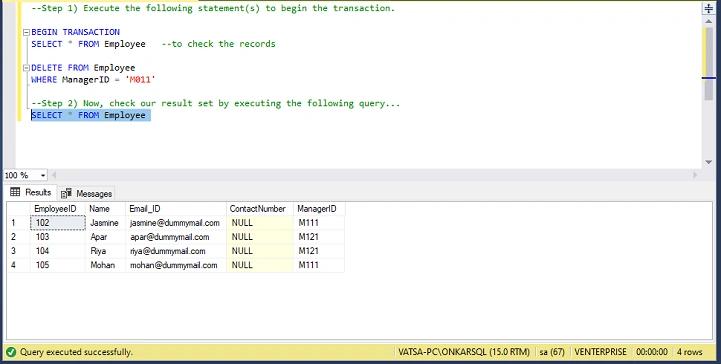Select cell with EmployeeID 103

[x=57, y=237]
